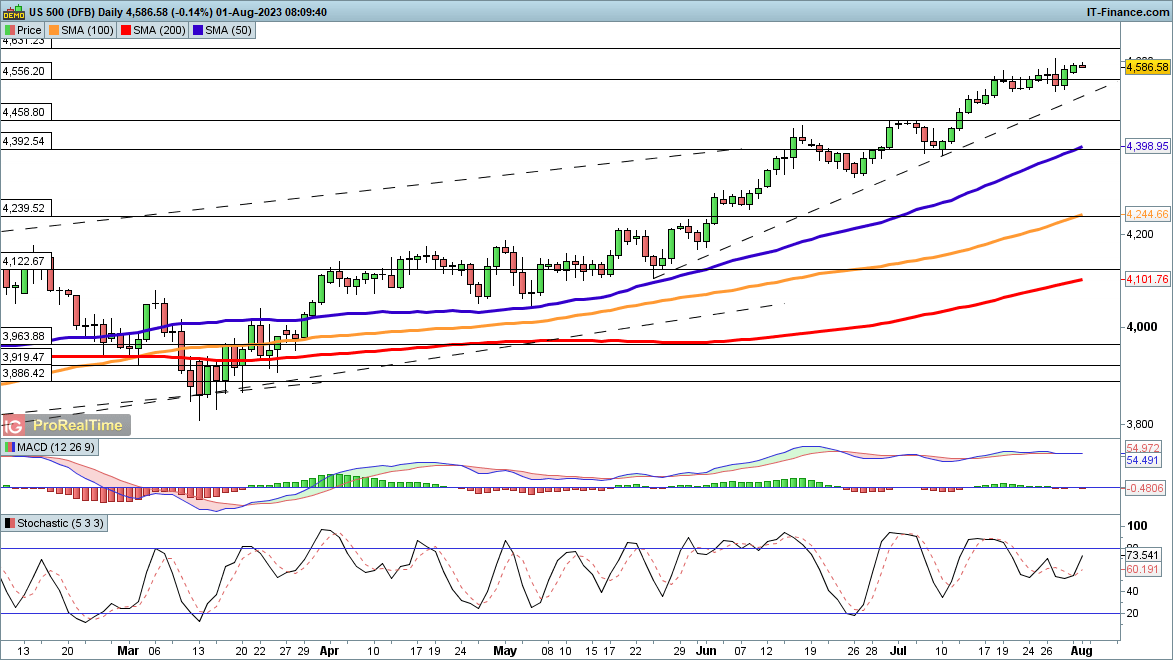Viewport: 1173px width, 660px height.
Task: Click the Mar label on time axis
Action: (128, 651)
